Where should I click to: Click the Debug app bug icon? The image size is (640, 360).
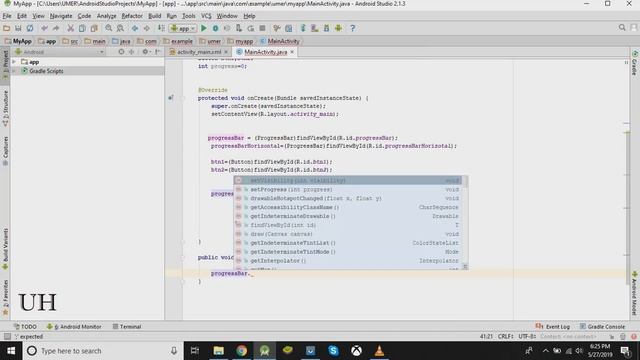point(216,28)
